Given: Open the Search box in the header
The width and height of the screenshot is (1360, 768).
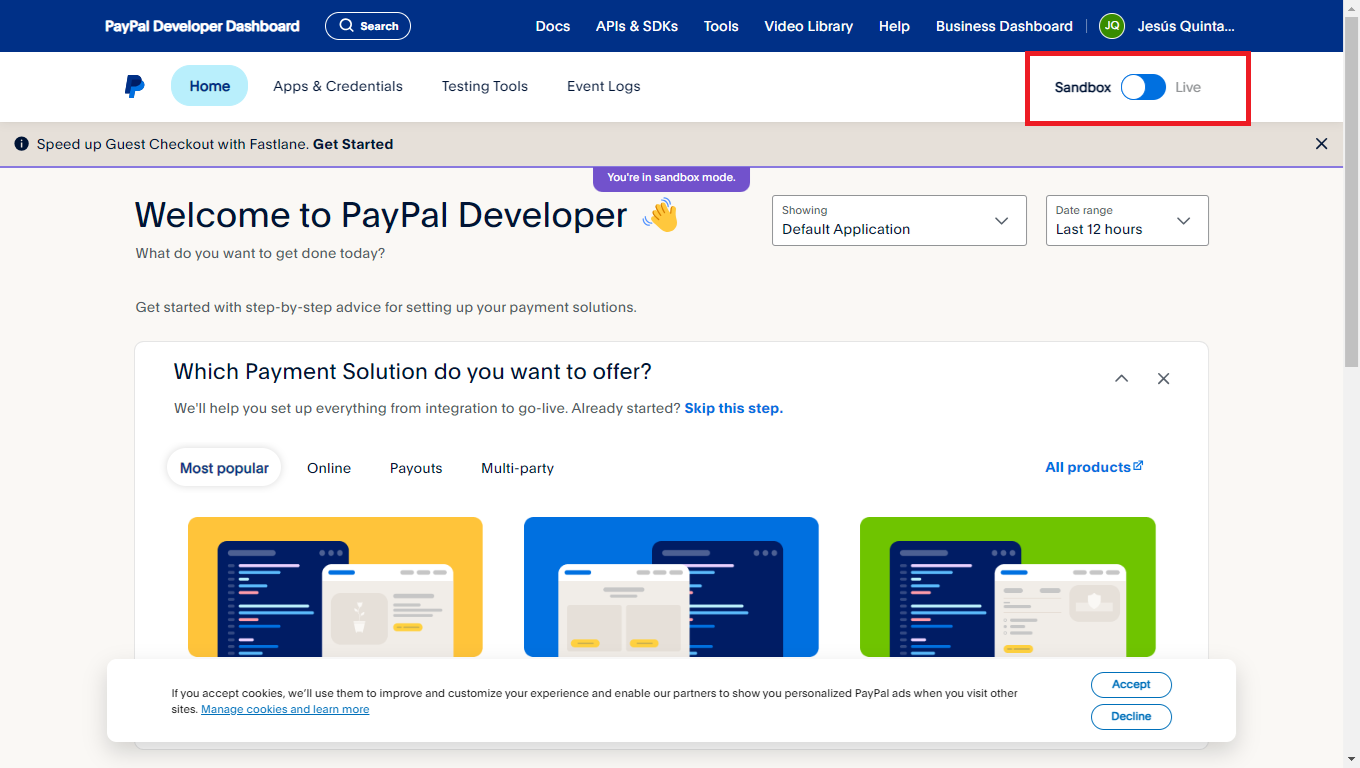Looking at the screenshot, I should coord(368,26).
